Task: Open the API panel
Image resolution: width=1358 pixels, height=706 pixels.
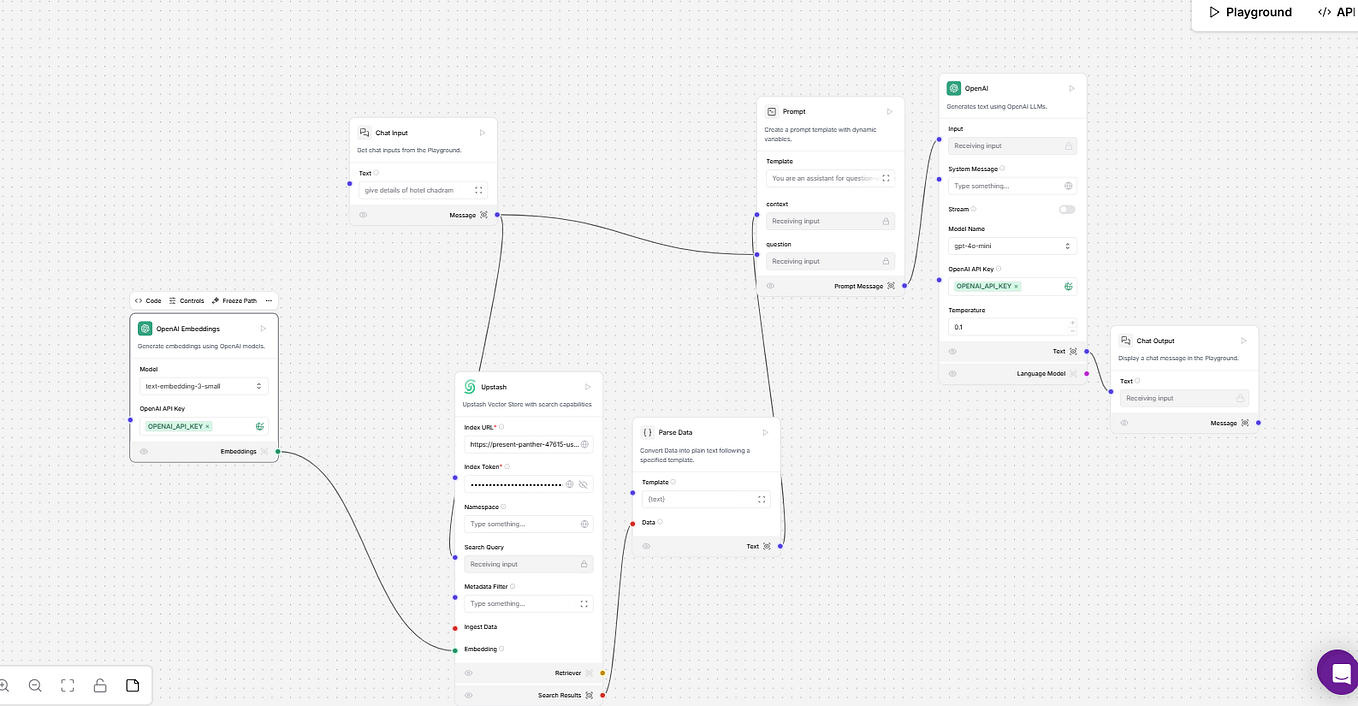Action: click(1340, 12)
